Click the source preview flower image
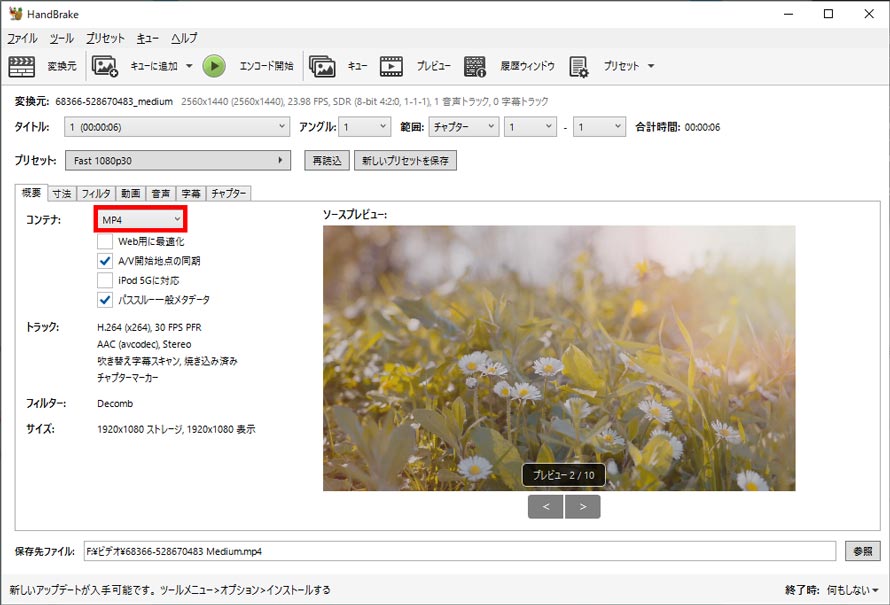Screen dimensions: 890x605 click(559, 358)
